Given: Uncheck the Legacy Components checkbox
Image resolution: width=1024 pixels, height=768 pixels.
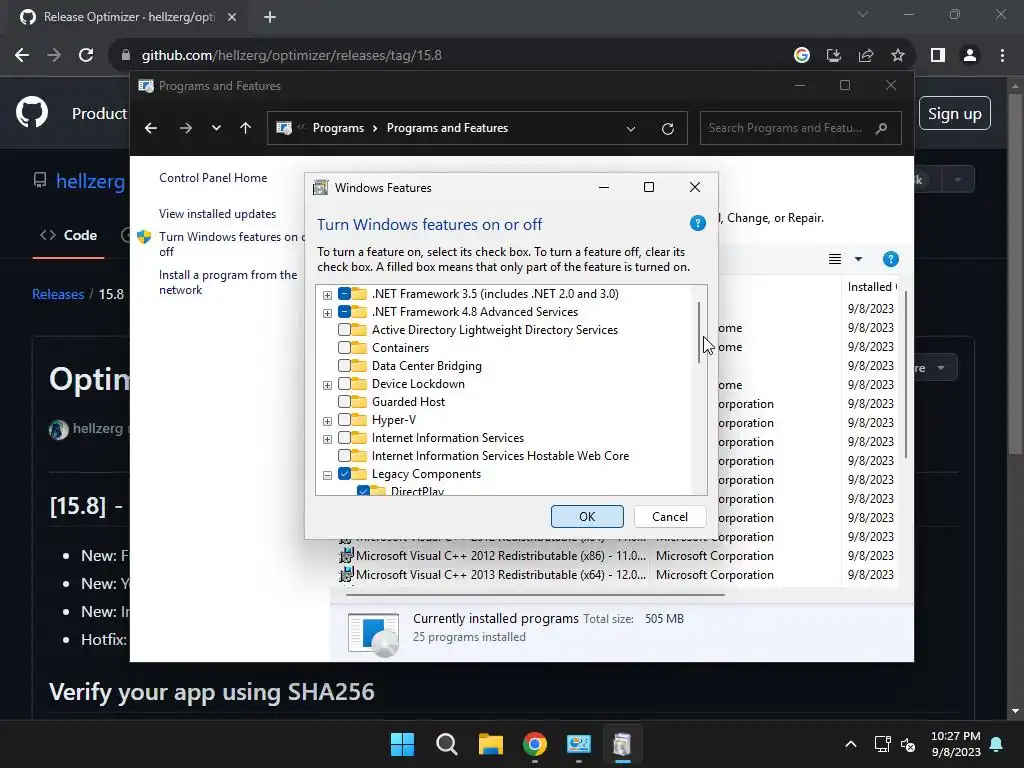Looking at the screenshot, I should (x=344, y=474).
